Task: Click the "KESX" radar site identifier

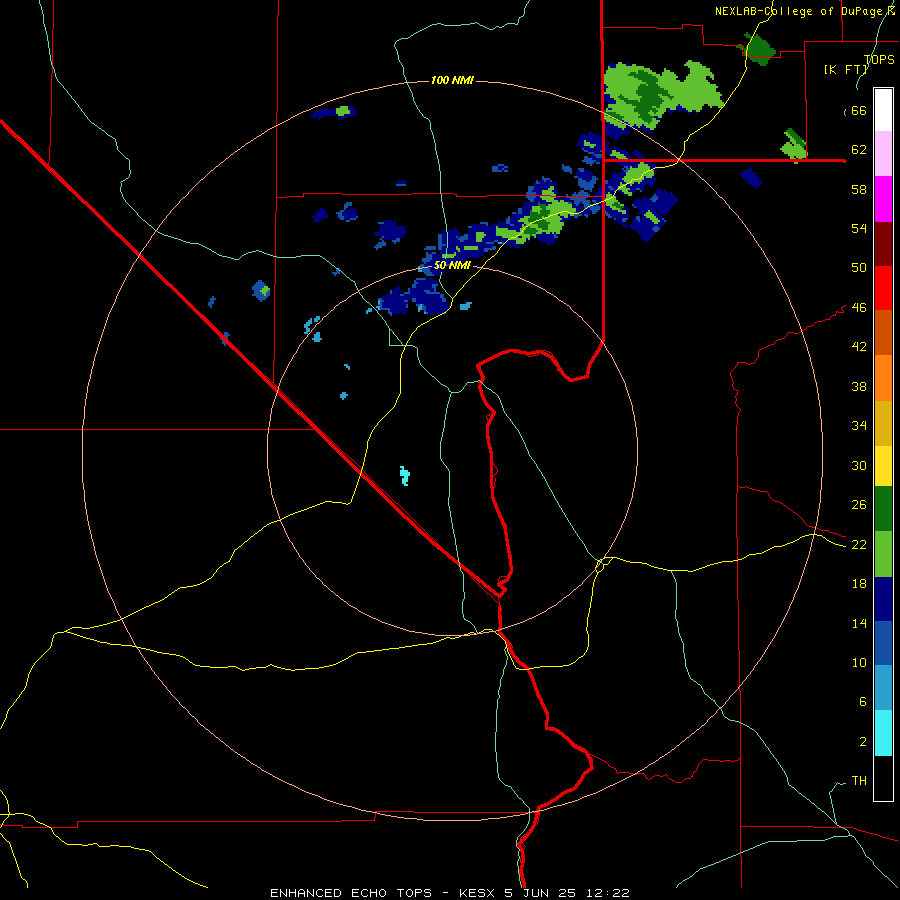Action: [478, 893]
